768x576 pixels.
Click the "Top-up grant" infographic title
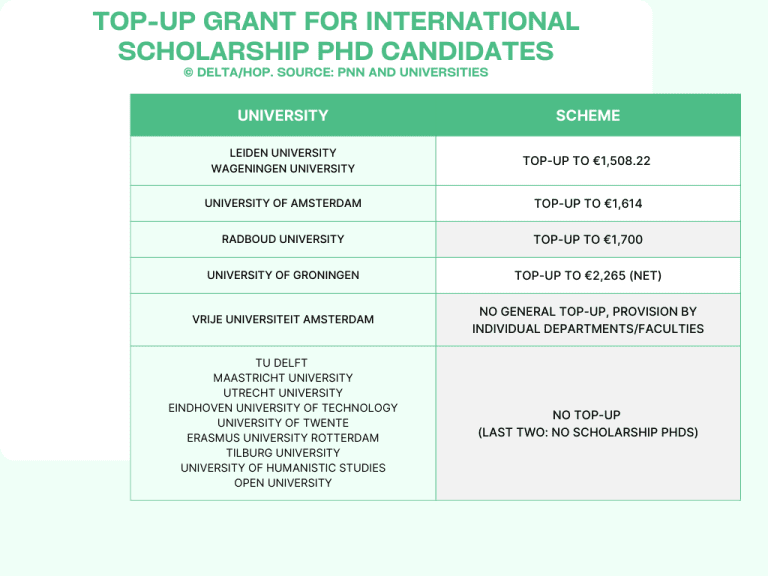coord(336,36)
